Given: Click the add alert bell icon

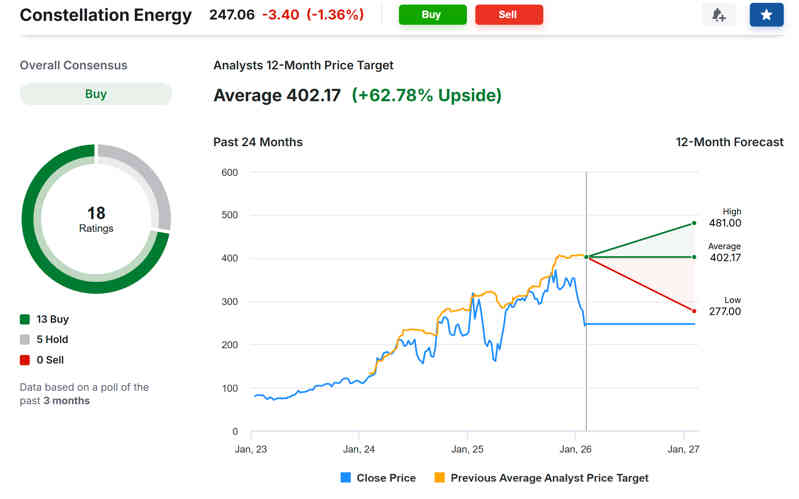Looking at the screenshot, I should click(719, 15).
